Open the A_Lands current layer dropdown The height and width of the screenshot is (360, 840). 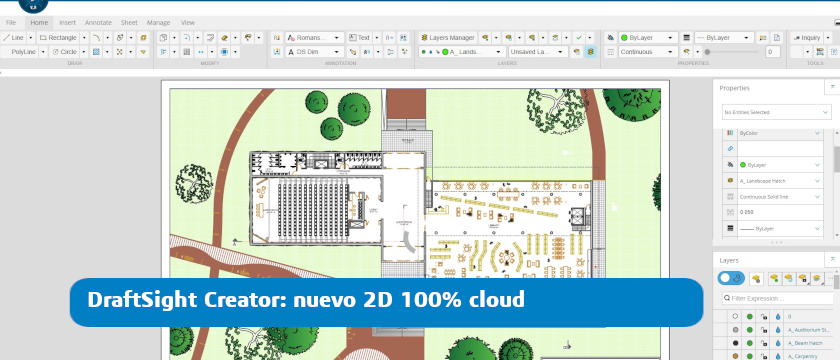(x=463, y=52)
